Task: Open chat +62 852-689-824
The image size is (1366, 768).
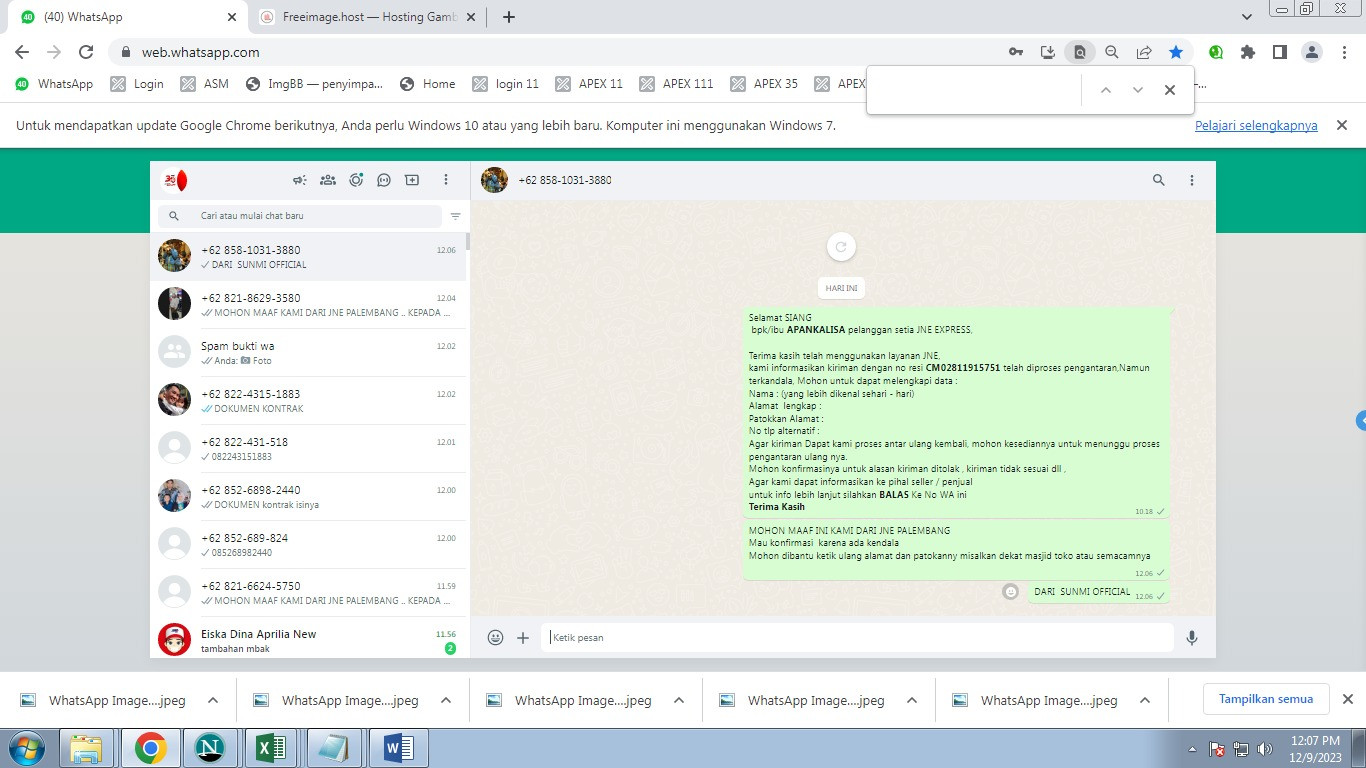Action: point(308,545)
